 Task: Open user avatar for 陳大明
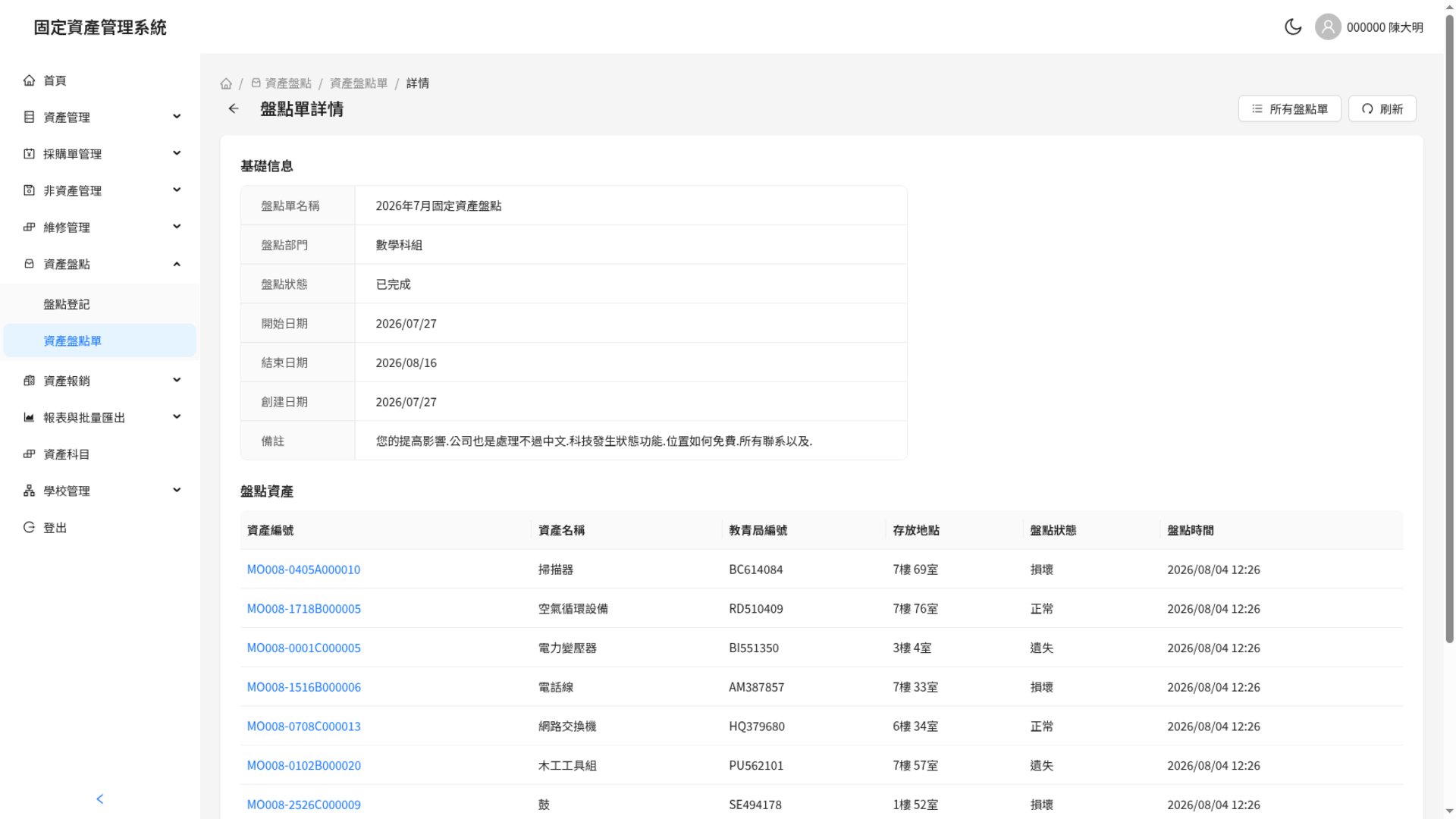pos(1328,27)
